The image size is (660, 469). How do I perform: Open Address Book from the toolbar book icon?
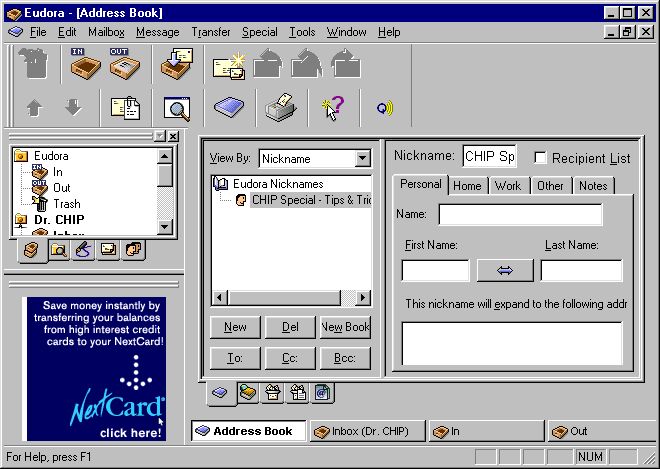pos(229,107)
